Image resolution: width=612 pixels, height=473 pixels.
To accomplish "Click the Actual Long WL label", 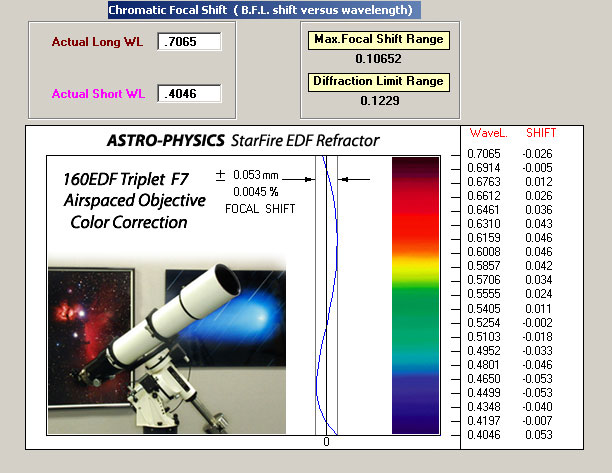I will [x=98, y=42].
